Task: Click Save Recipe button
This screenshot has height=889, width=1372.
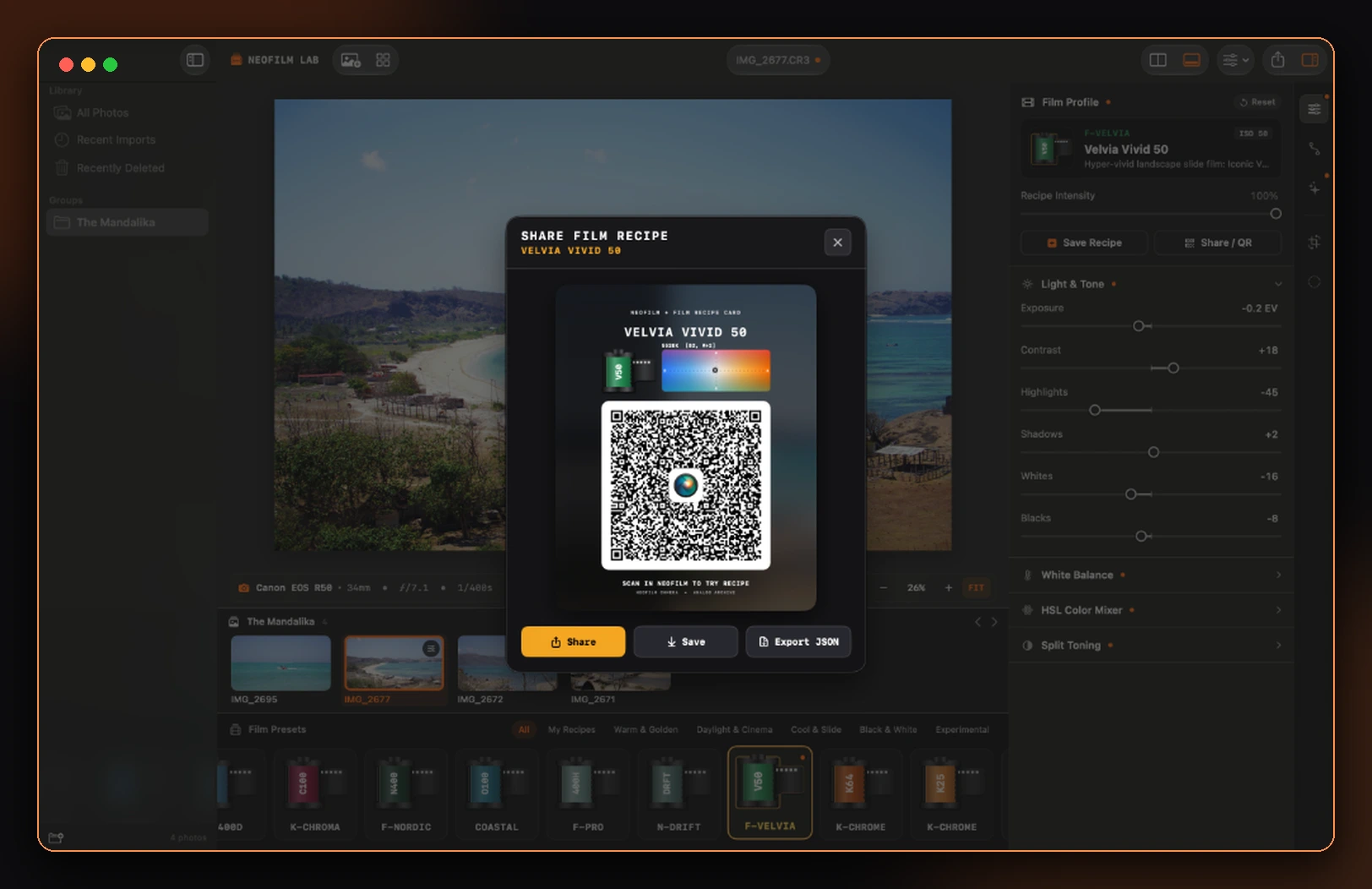Action: [1084, 243]
